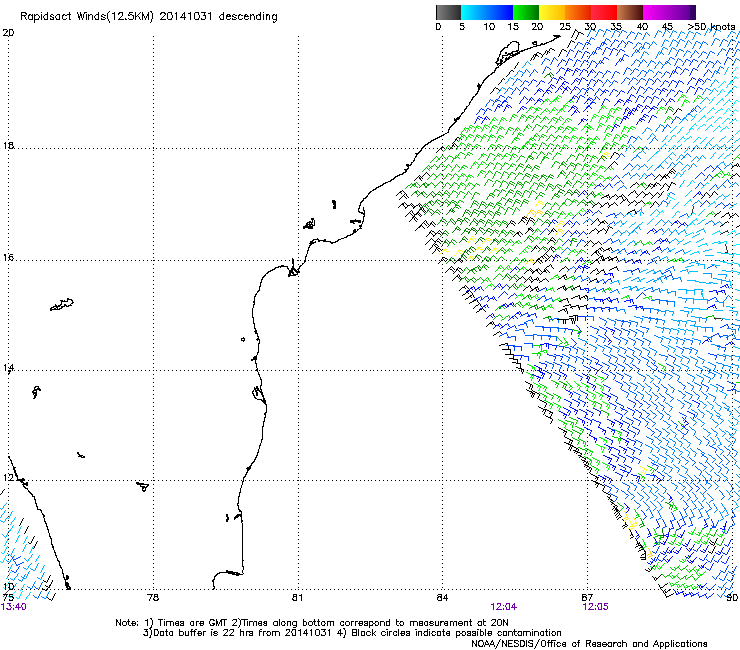Click the cyan-to-blue 5-15 knots legend segment
This screenshot has width=740, height=650.
[487, 12]
